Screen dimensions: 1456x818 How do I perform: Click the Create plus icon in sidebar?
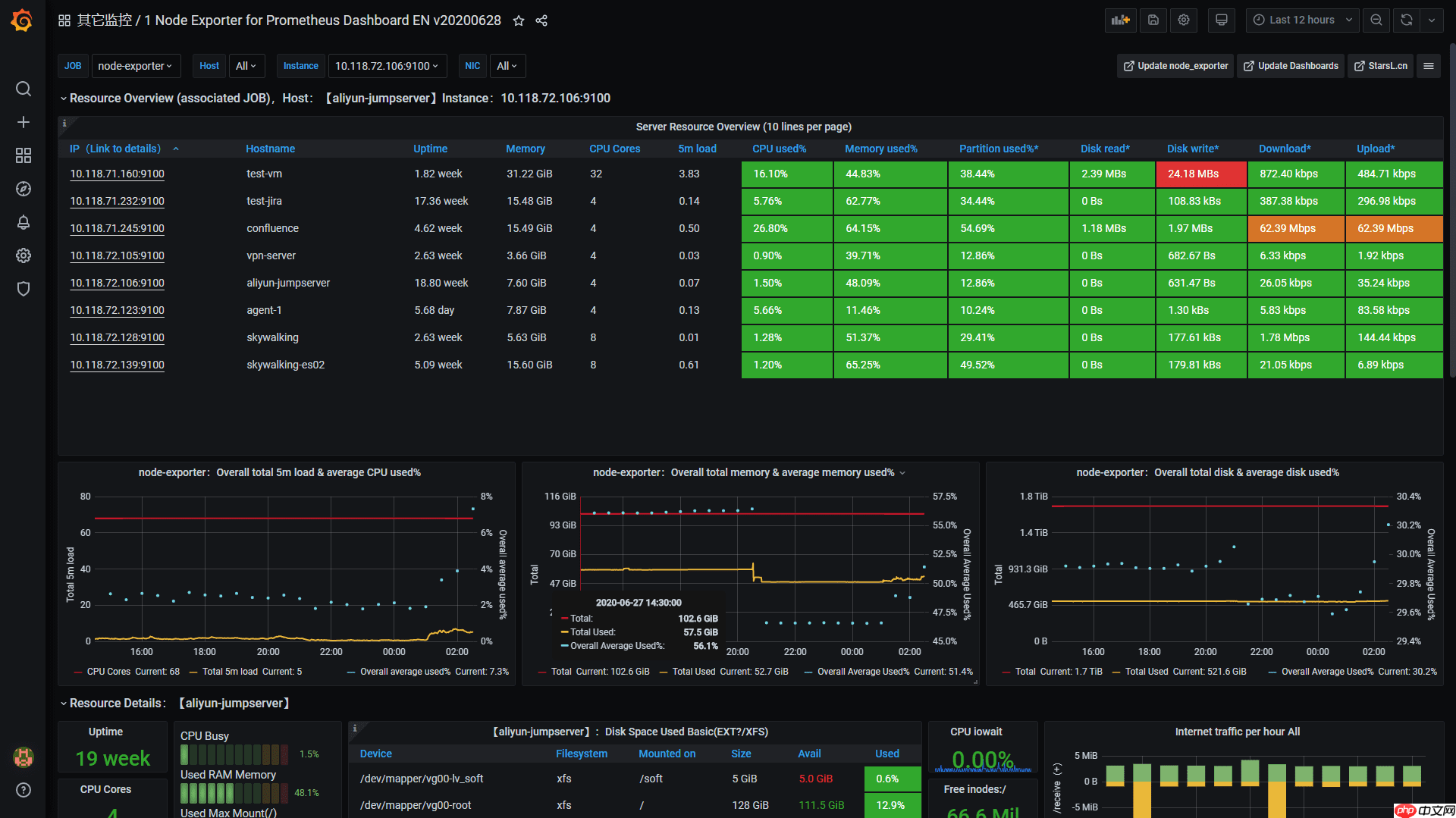tap(24, 122)
